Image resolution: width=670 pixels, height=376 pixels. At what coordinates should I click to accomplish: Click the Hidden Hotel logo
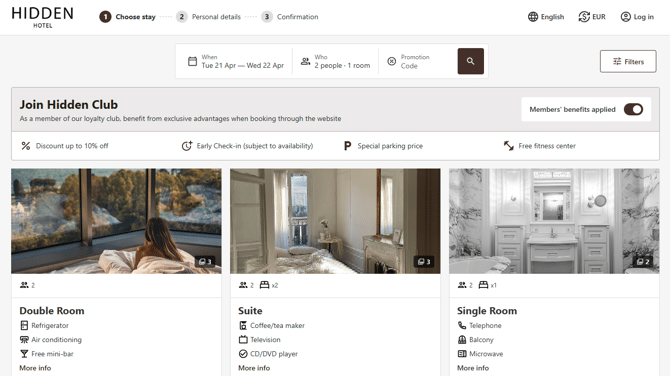click(42, 17)
